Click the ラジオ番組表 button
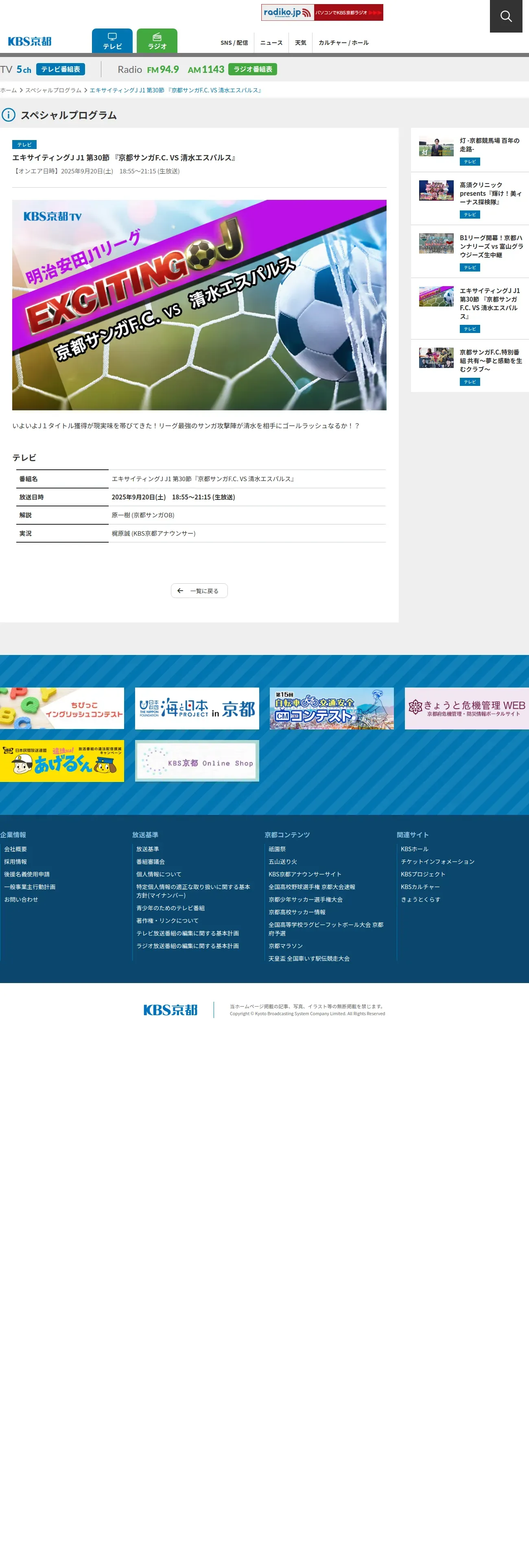This screenshot has width=529, height=1568. coord(253,69)
